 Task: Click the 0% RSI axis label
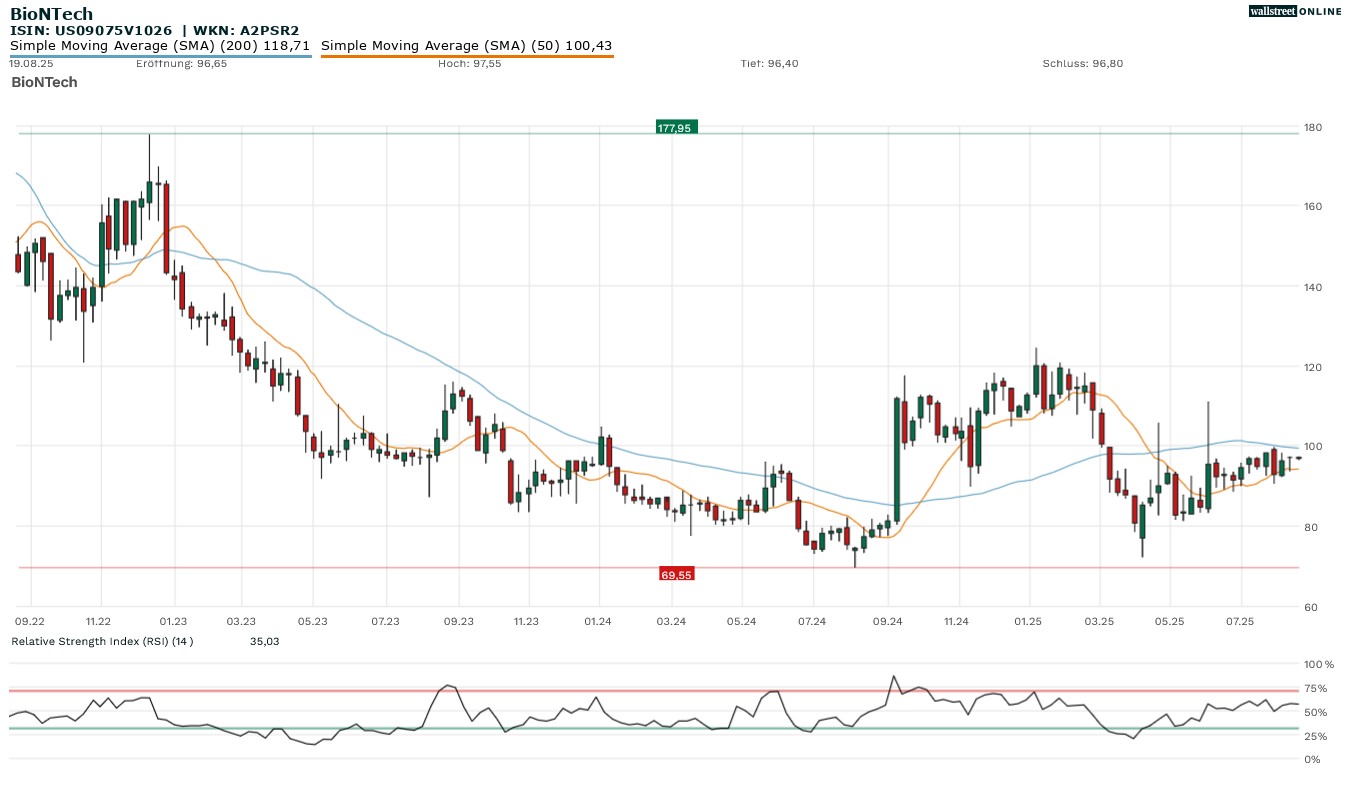pos(1312,759)
